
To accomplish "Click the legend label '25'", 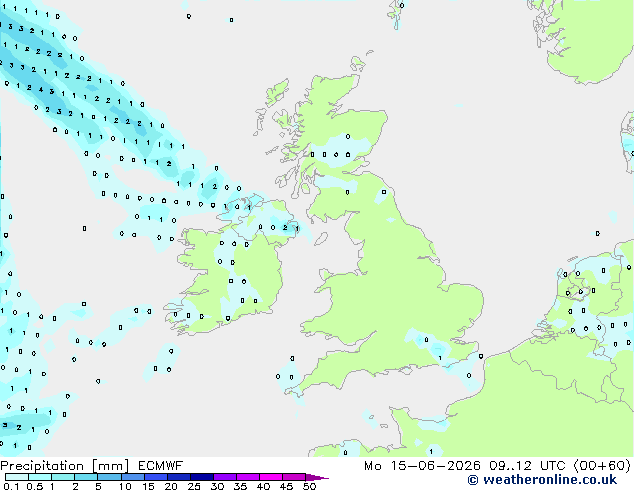I will [x=194, y=486].
